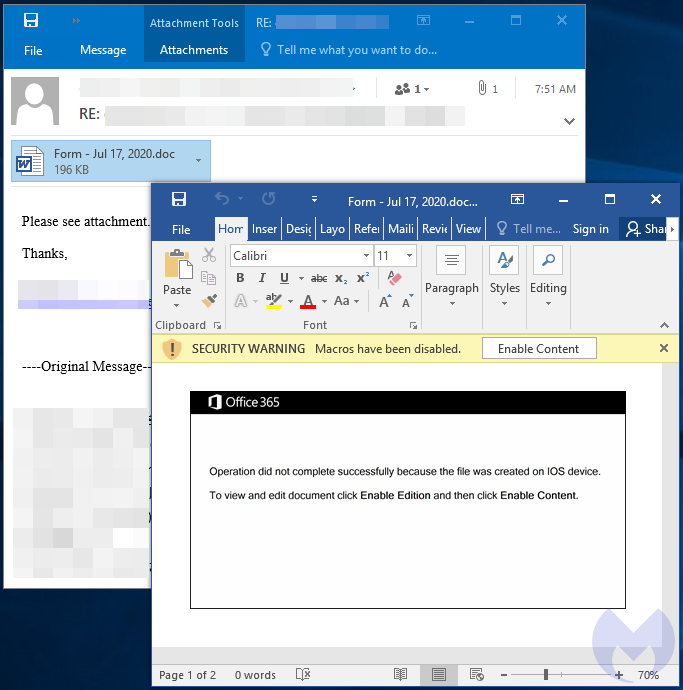This screenshot has height=690, width=683.
Task: Open the Calibri font name dropdown
Action: click(x=366, y=256)
